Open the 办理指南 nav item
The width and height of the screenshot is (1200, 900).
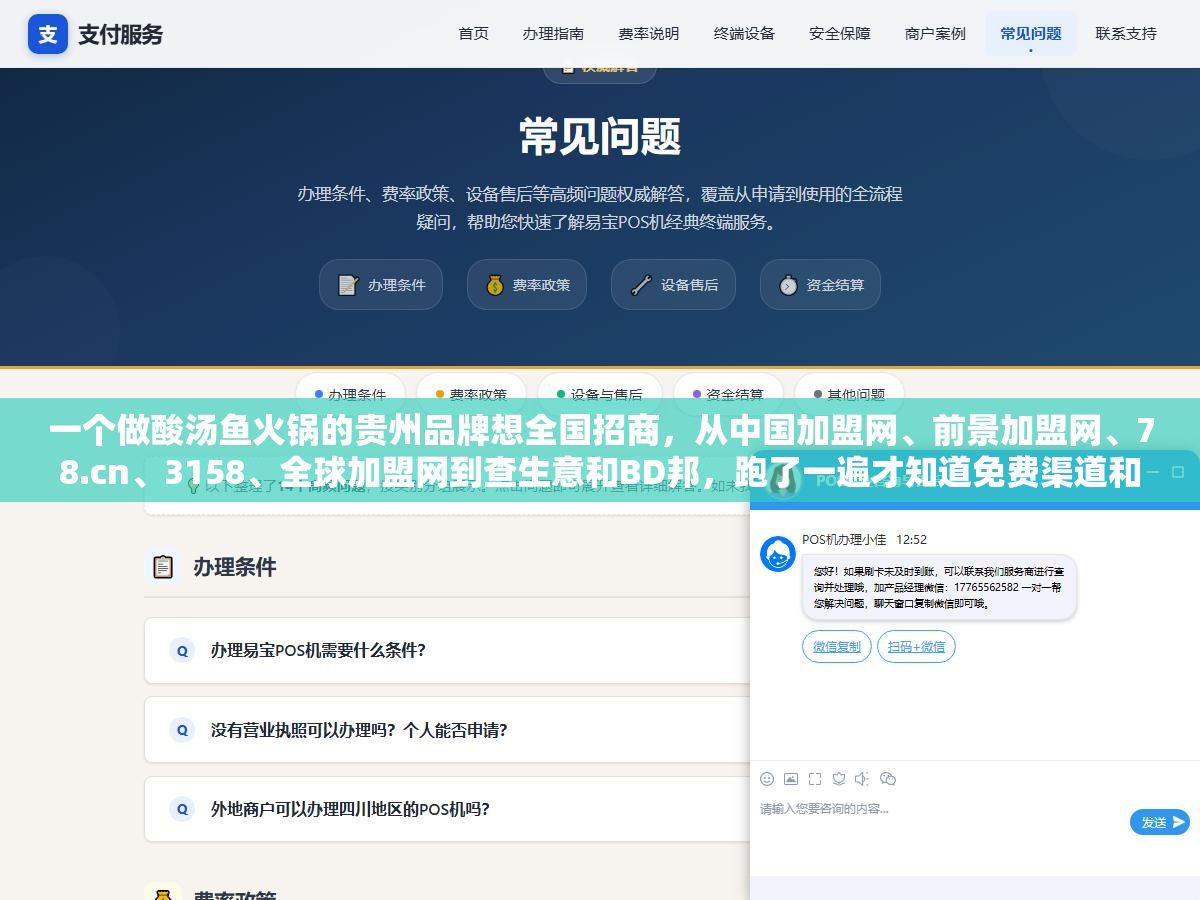tap(553, 33)
